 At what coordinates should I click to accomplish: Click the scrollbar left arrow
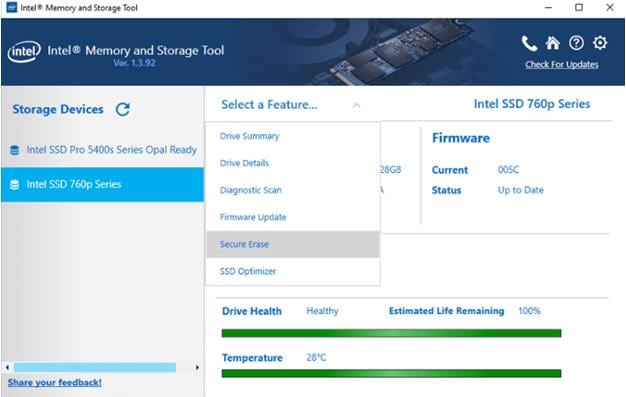click(7, 367)
